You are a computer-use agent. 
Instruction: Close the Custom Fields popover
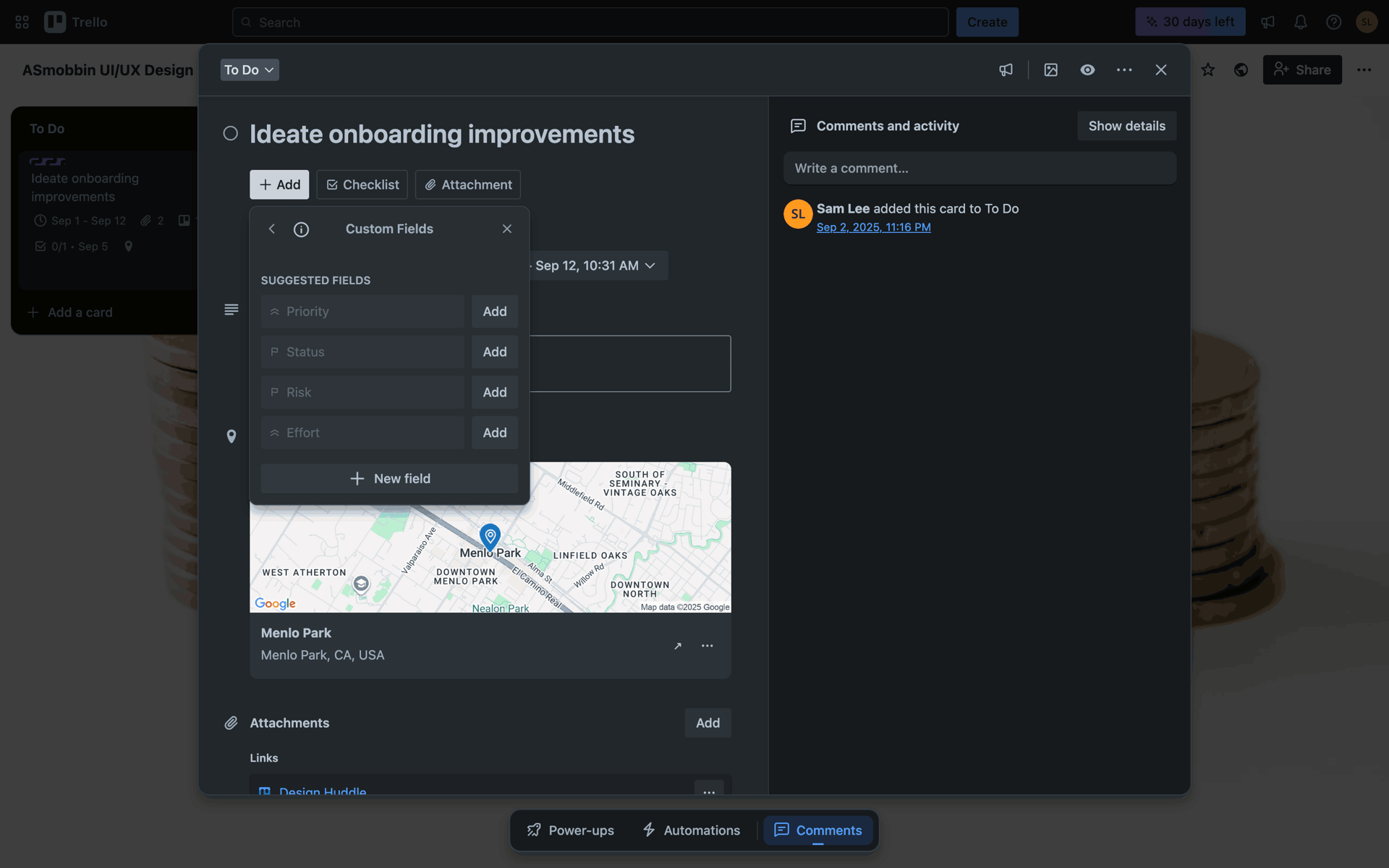coord(507,229)
